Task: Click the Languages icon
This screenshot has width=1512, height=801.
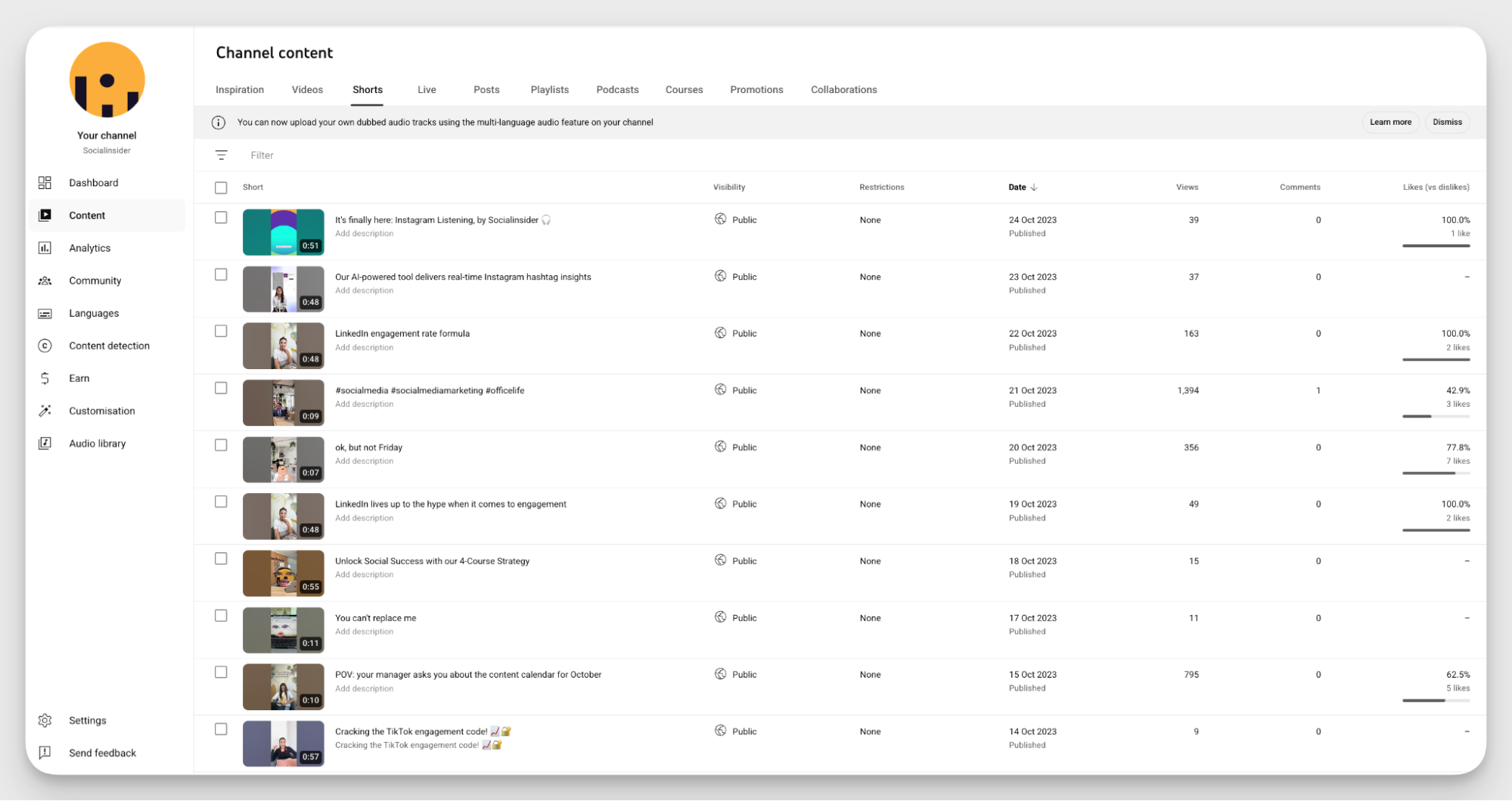Action: click(45, 313)
